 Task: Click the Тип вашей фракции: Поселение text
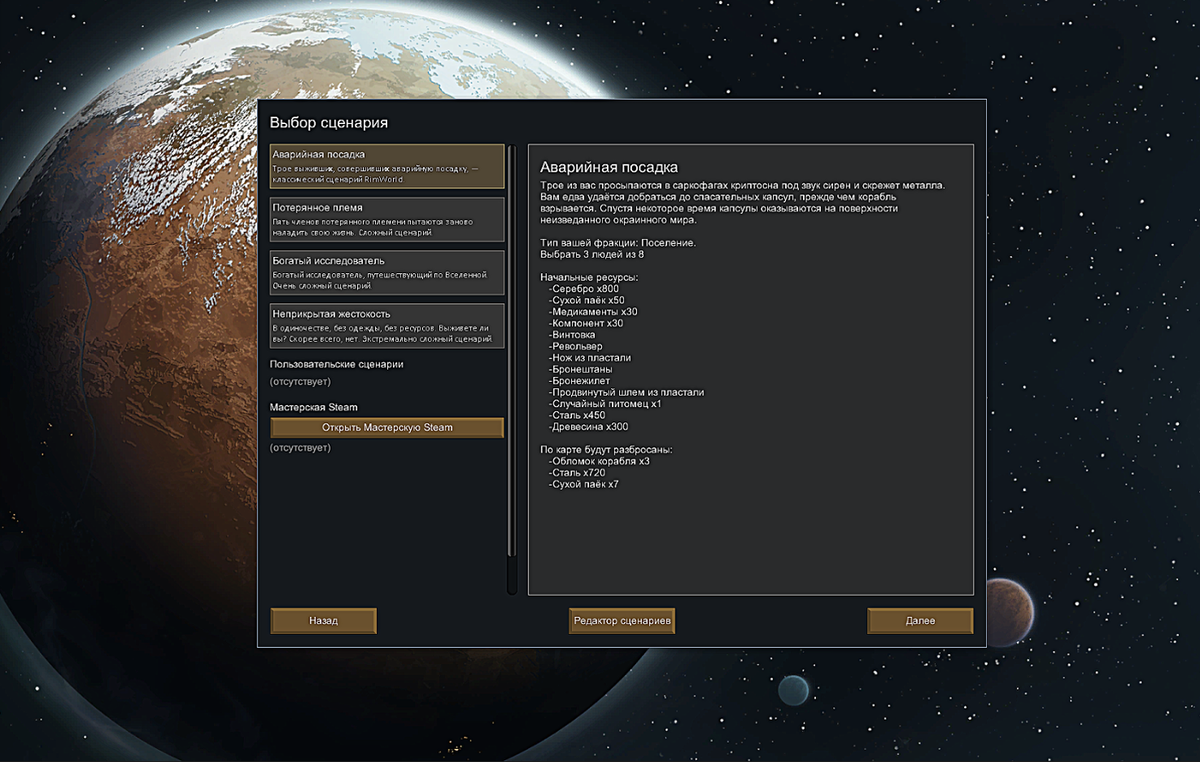click(618, 243)
